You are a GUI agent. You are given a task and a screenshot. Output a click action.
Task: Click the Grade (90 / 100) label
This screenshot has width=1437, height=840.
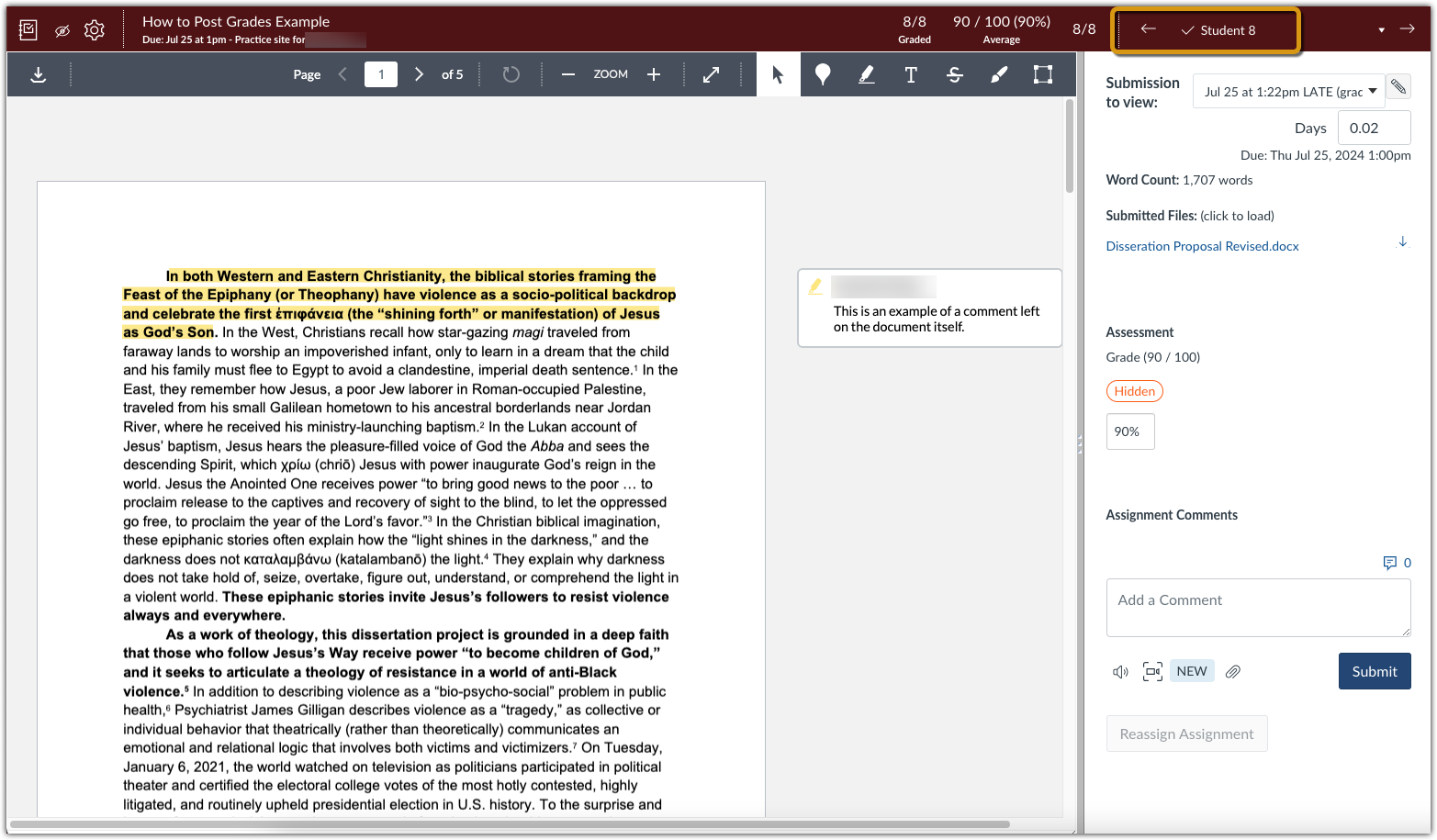[1152, 357]
